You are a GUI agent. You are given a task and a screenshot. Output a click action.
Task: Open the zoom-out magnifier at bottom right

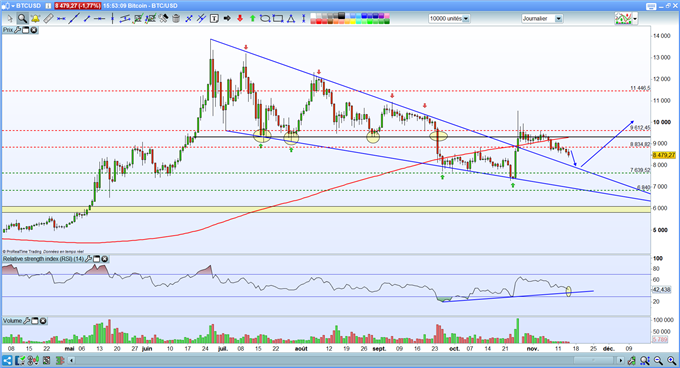[x=658, y=361]
